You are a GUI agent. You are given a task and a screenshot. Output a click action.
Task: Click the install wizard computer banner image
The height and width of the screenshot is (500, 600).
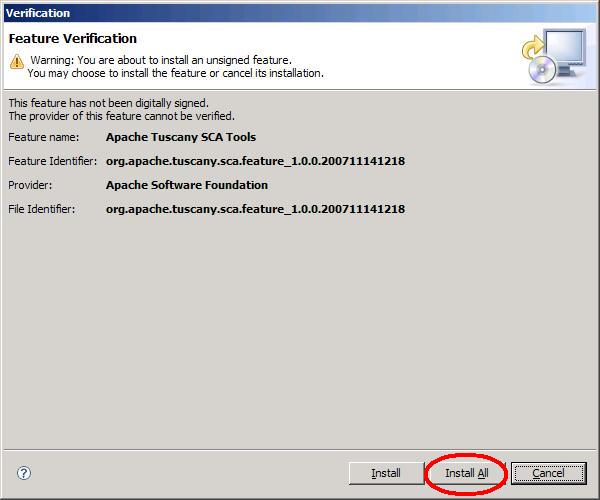point(554,56)
